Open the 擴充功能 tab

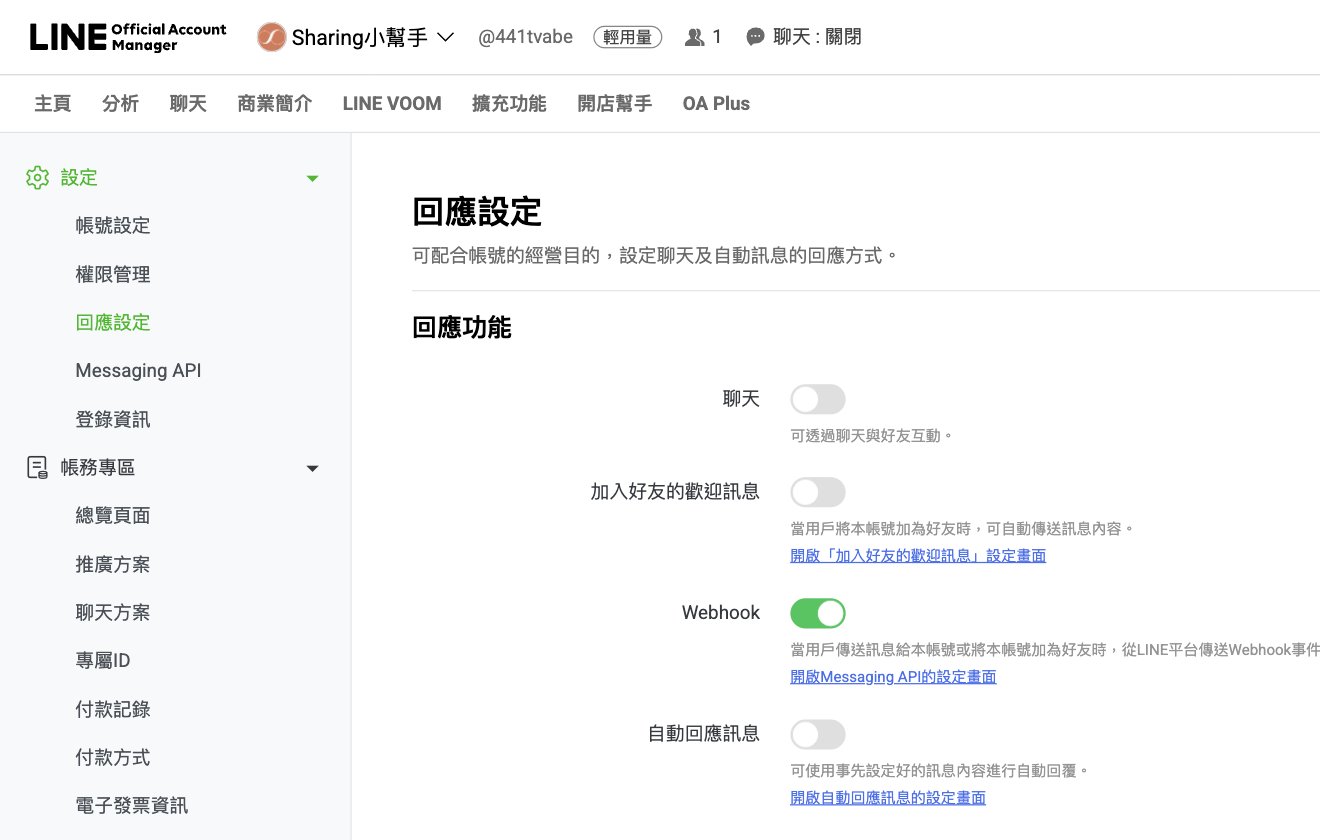coord(509,103)
